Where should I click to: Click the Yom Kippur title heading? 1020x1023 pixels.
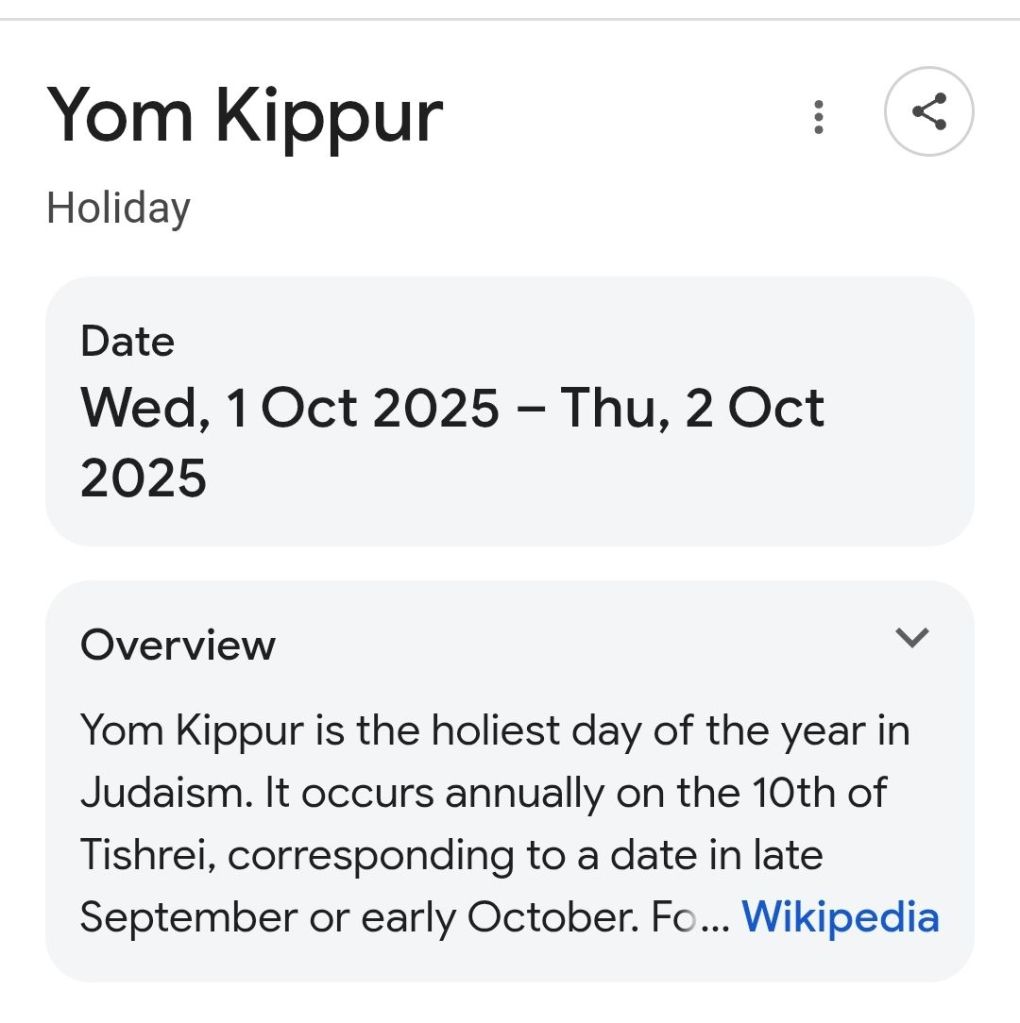244,116
